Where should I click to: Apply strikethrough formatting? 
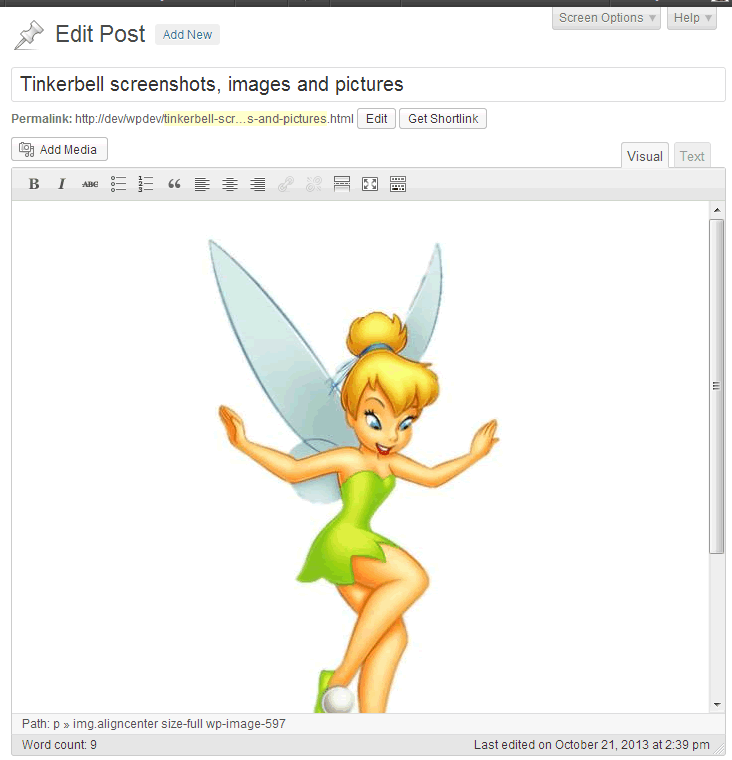pos(90,184)
